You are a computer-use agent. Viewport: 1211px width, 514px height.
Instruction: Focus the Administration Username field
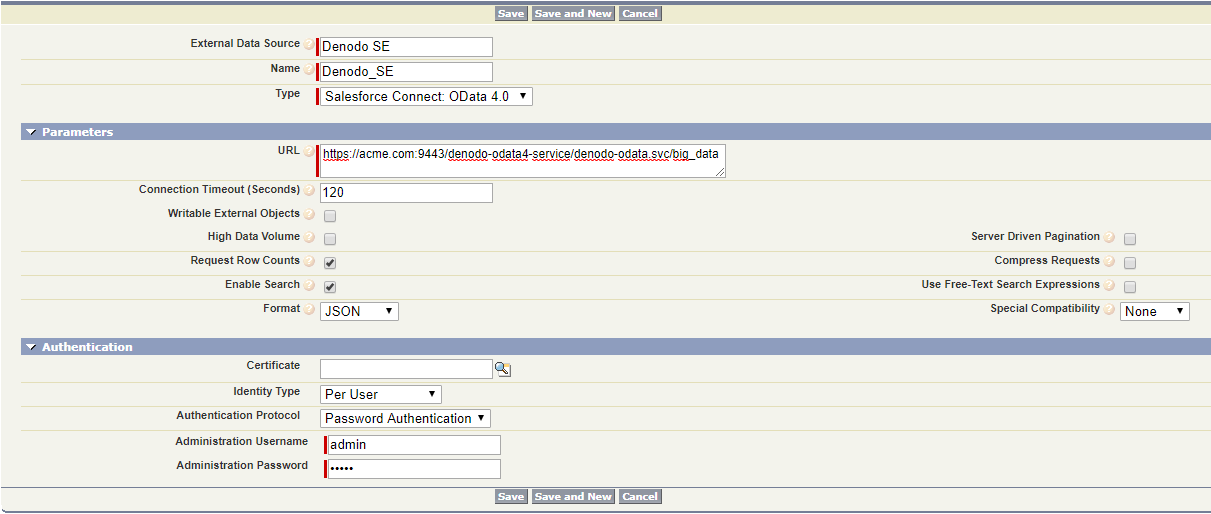coord(414,445)
